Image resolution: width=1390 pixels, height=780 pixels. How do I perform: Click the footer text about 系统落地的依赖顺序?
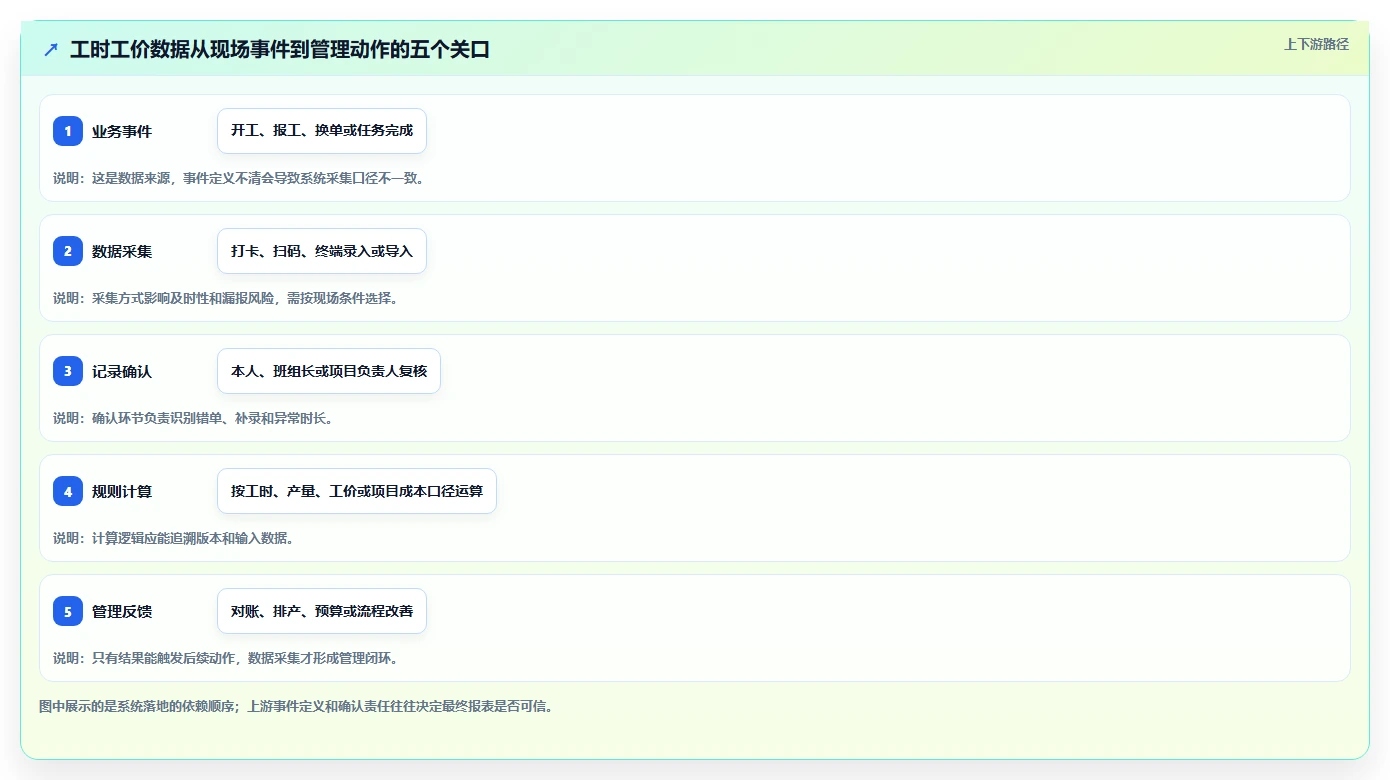click(x=296, y=706)
